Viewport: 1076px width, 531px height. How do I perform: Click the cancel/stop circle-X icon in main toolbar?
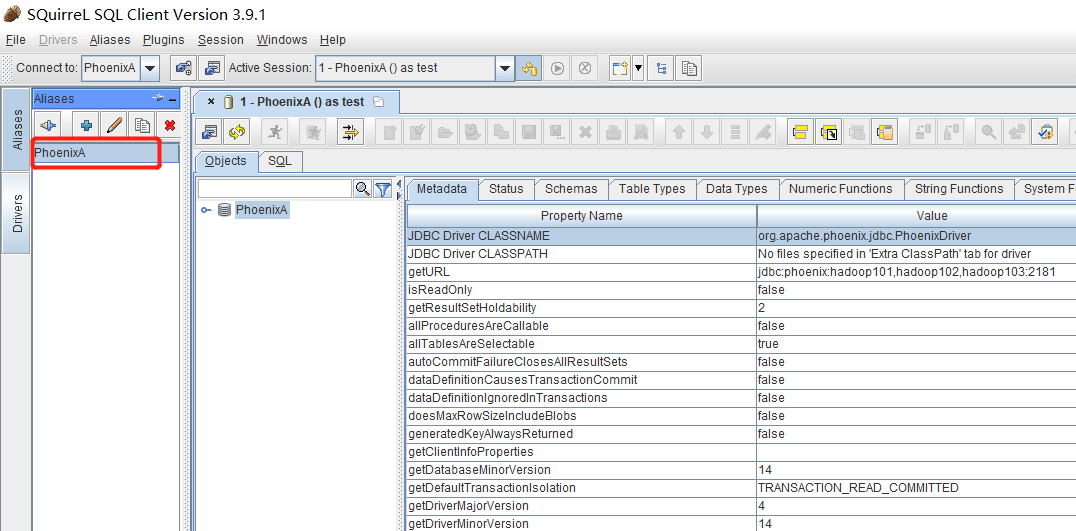pyautogui.click(x=585, y=68)
